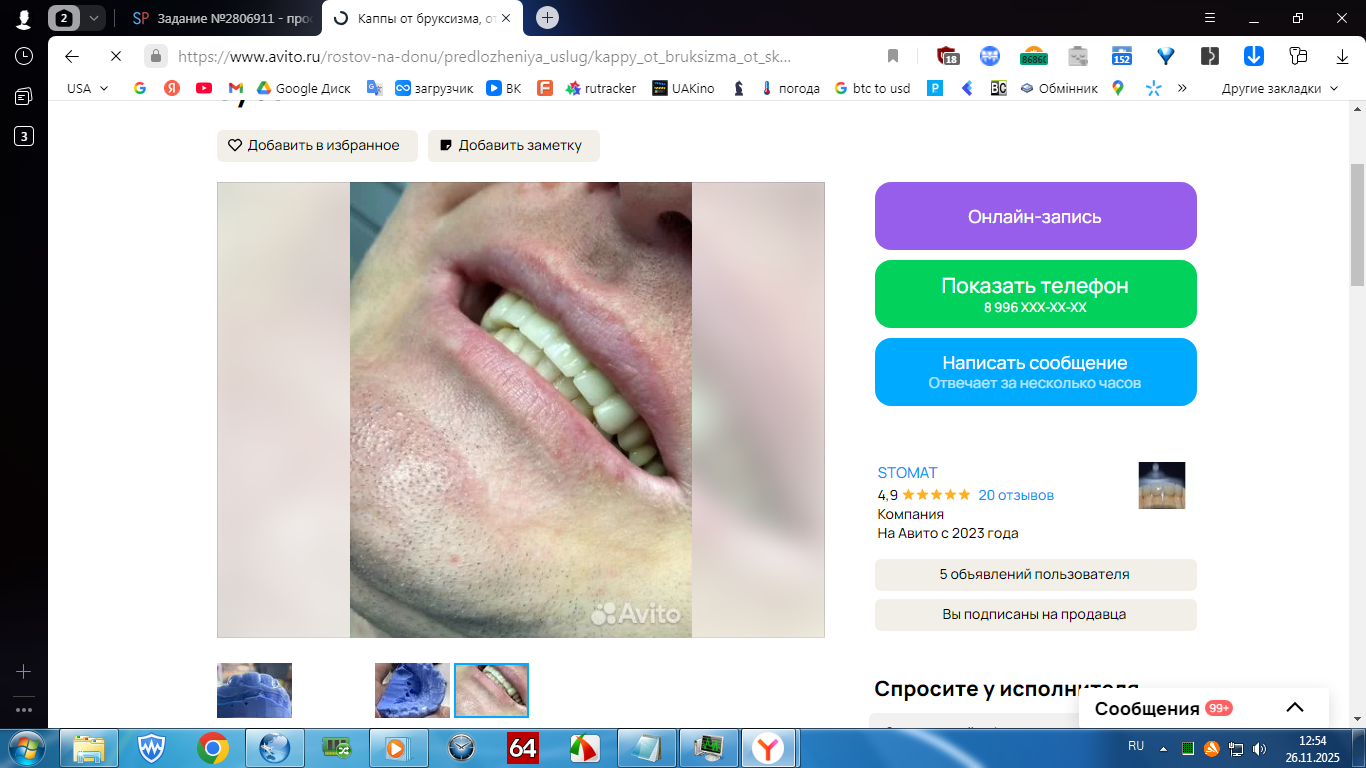Open the sidebar tab counter showing 3
This screenshot has width=1366, height=768.
[23, 136]
